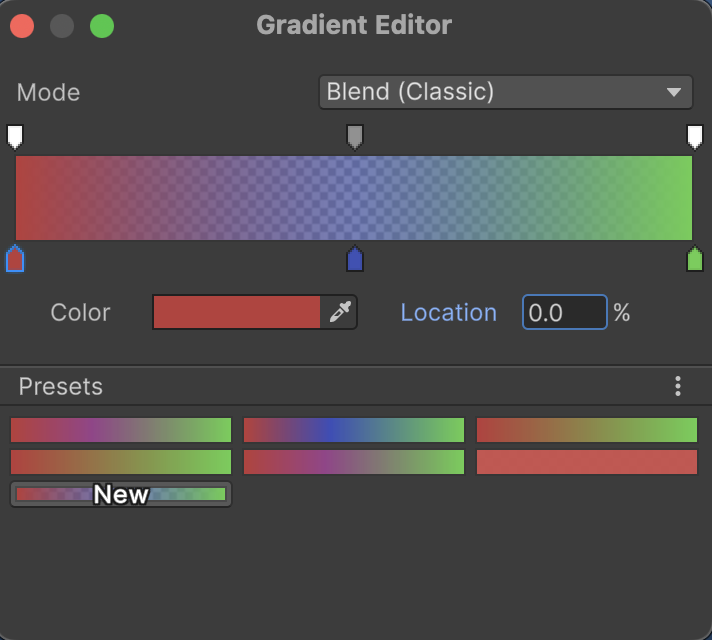Apply the solid red preset

point(587,462)
